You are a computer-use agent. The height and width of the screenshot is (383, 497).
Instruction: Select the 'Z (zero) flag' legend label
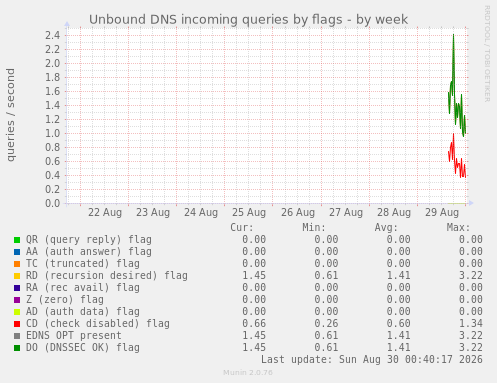[65, 300]
